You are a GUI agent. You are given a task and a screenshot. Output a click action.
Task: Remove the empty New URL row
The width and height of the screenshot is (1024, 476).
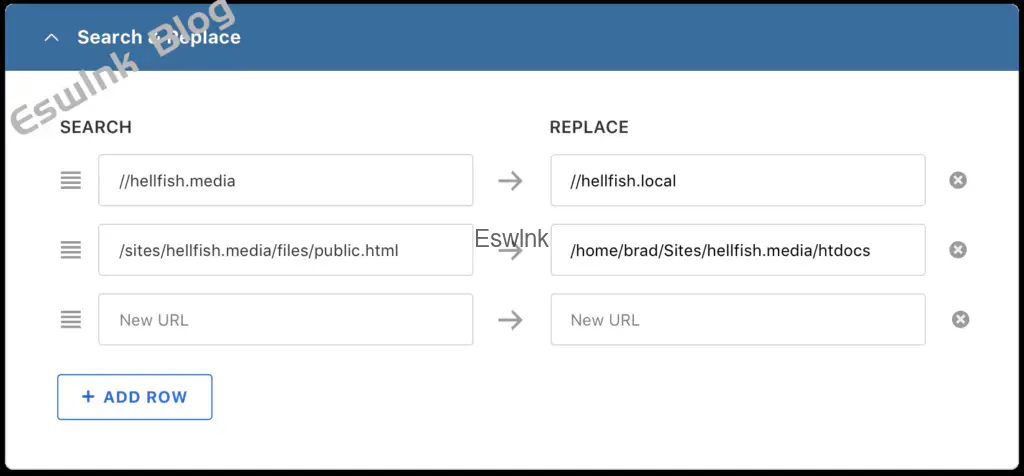click(x=960, y=320)
